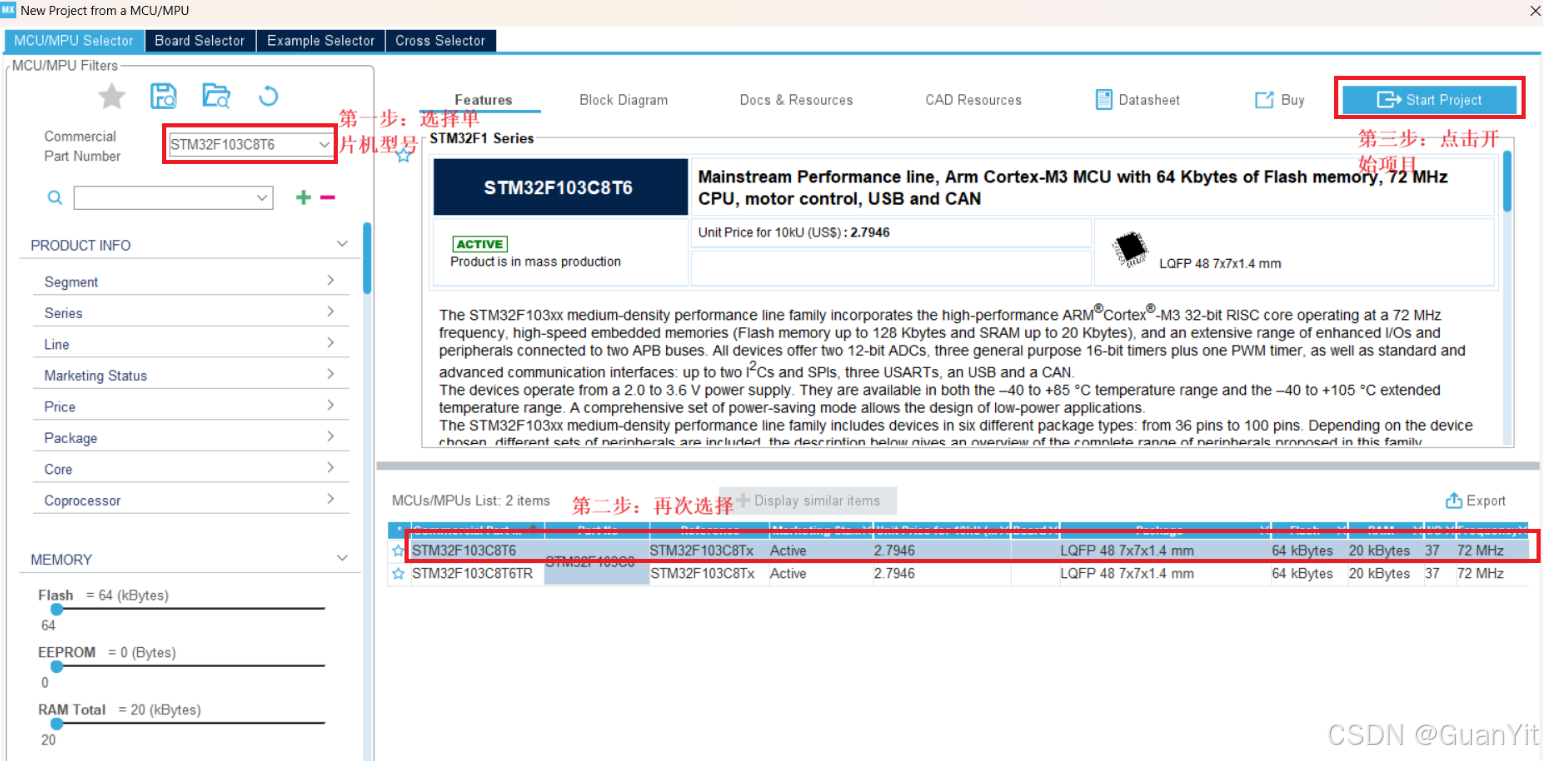
Task: Click the filters panel vertical scrollbar
Action: pos(367,258)
